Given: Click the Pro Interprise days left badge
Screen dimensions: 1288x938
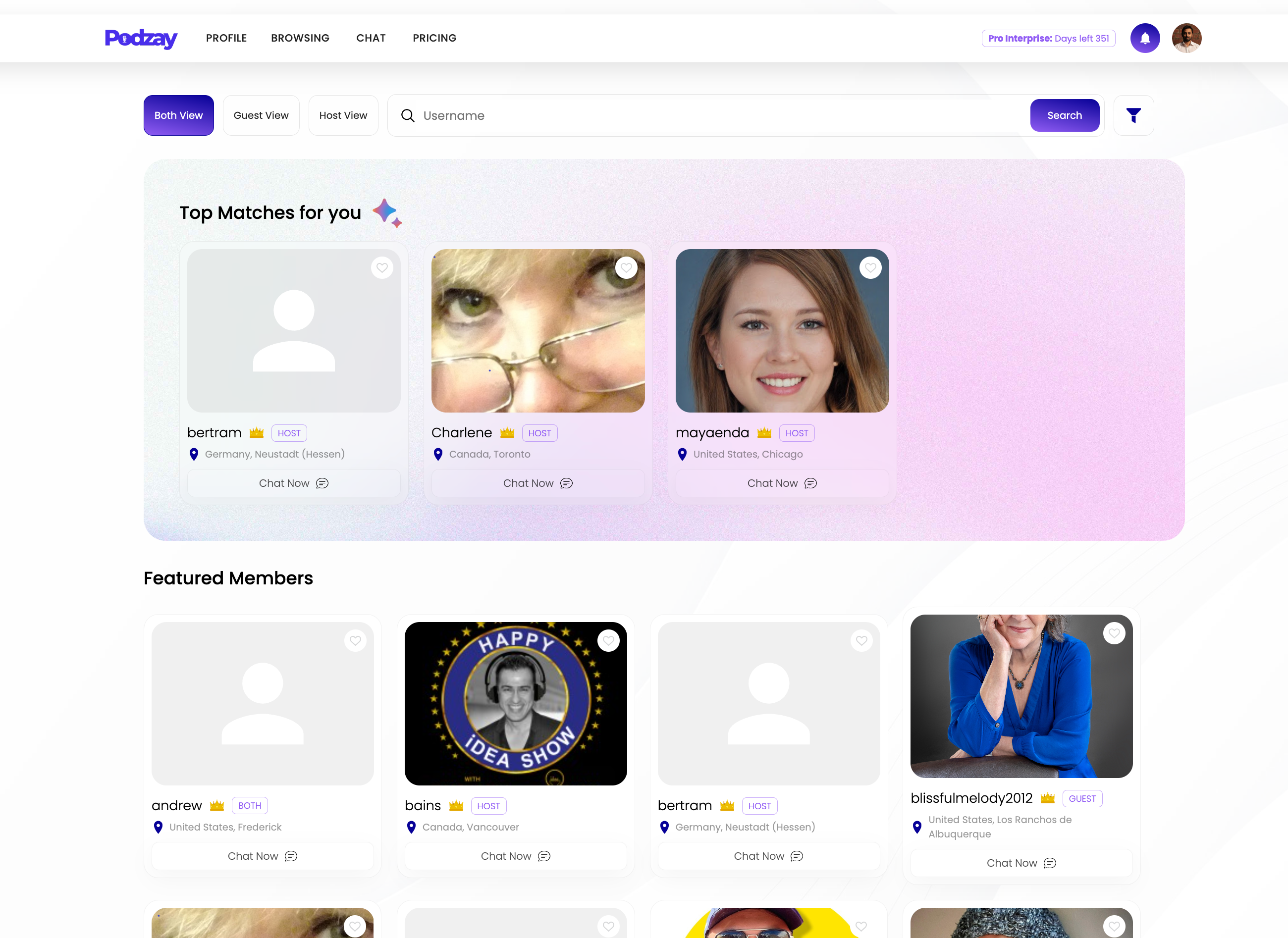Looking at the screenshot, I should click(x=1048, y=38).
